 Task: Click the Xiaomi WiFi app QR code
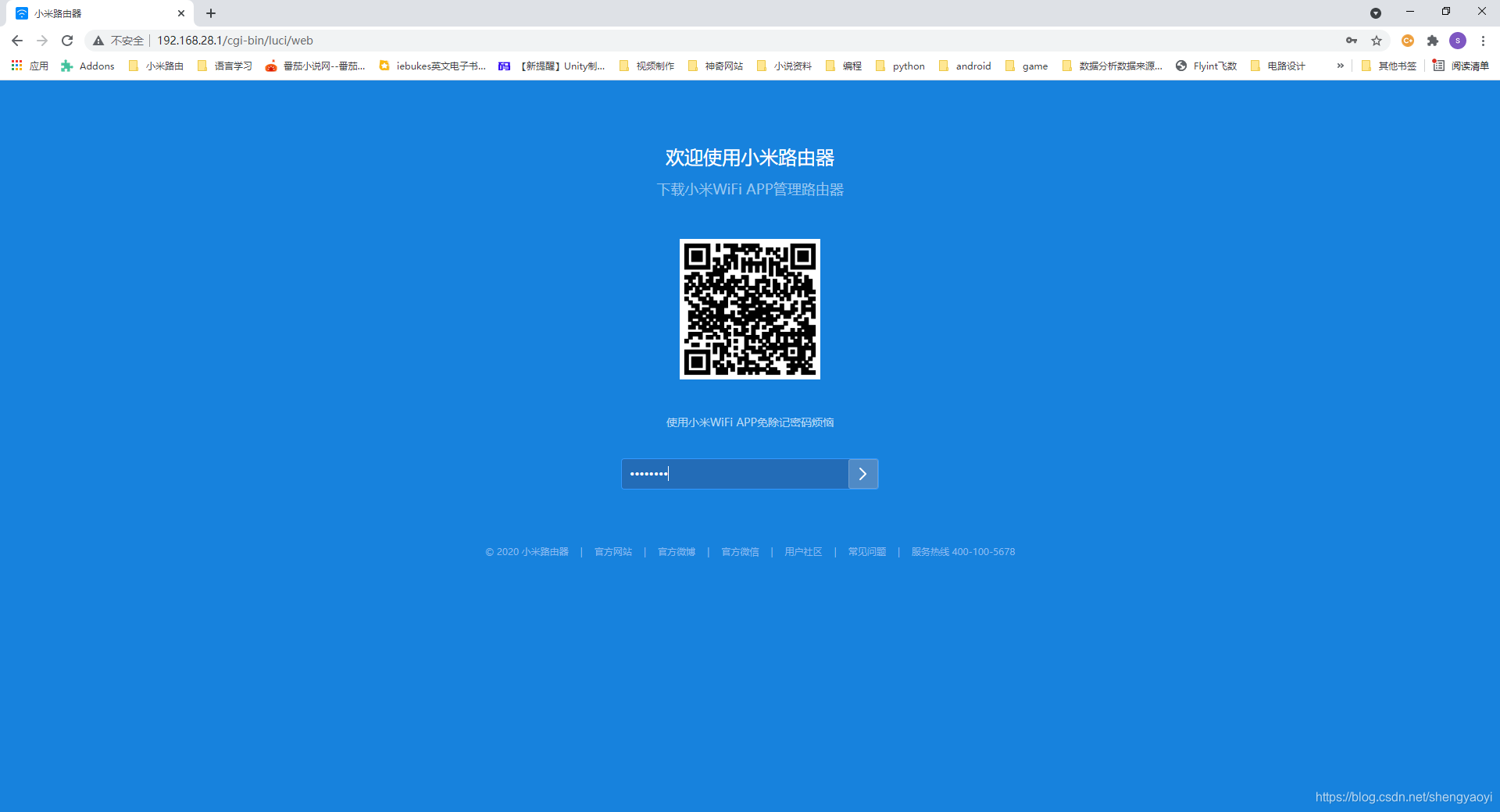(x=750, y=309)
